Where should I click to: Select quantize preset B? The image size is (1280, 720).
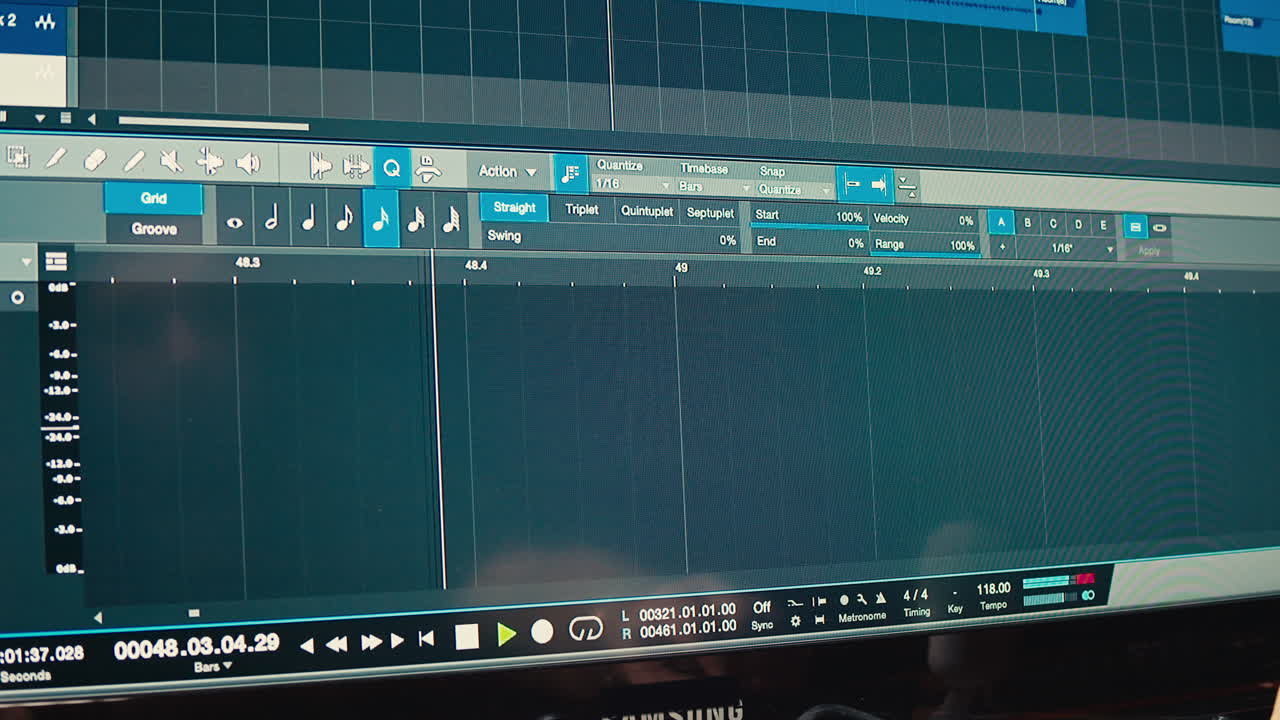click(1027, 224)
